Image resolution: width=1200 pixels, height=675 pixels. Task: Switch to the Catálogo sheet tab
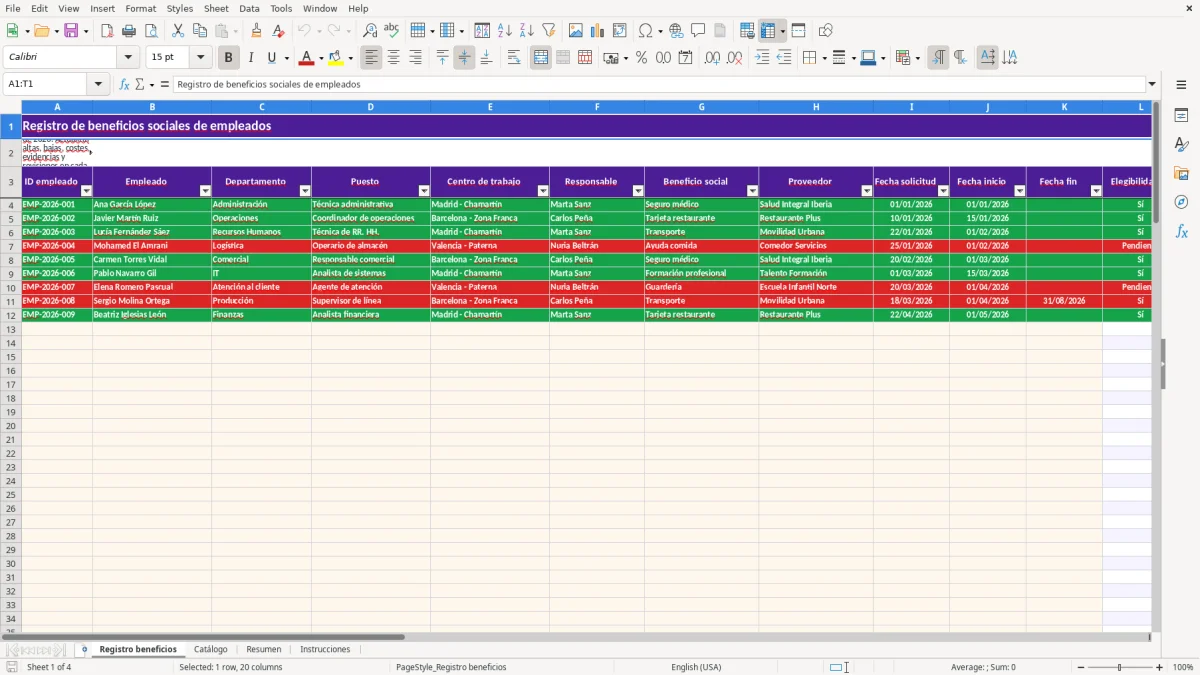point(211,650)
